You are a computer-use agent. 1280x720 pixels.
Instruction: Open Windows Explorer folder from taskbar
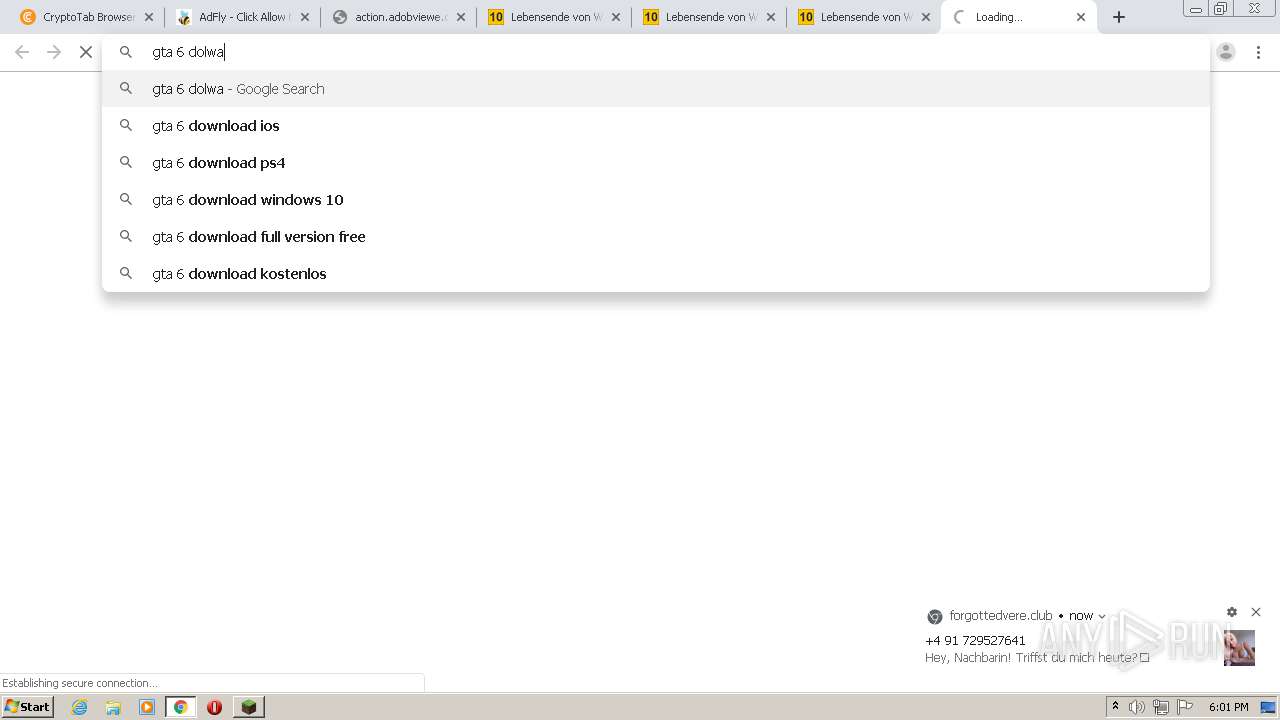pos(113,707)
